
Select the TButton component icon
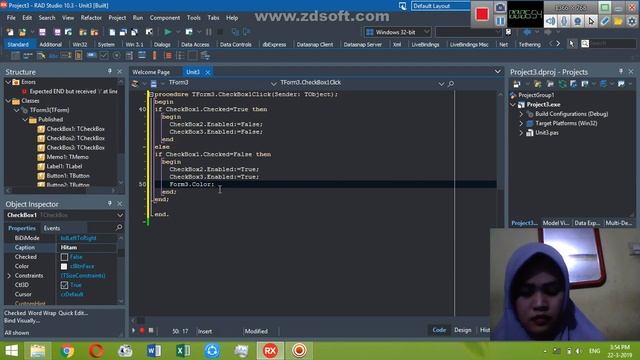coord(91,56)
